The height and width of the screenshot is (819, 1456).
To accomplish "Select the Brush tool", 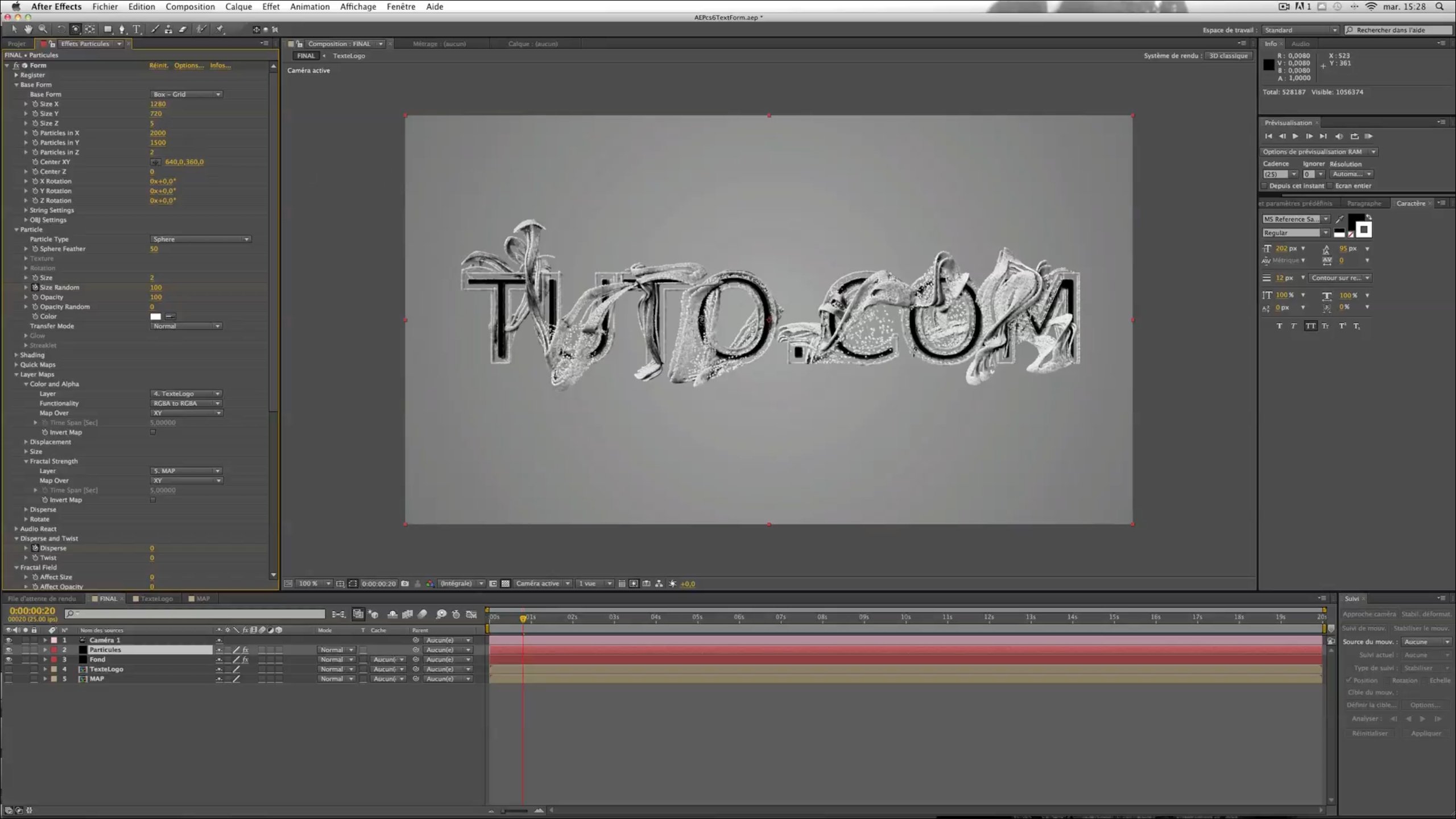I will [155, 29].
